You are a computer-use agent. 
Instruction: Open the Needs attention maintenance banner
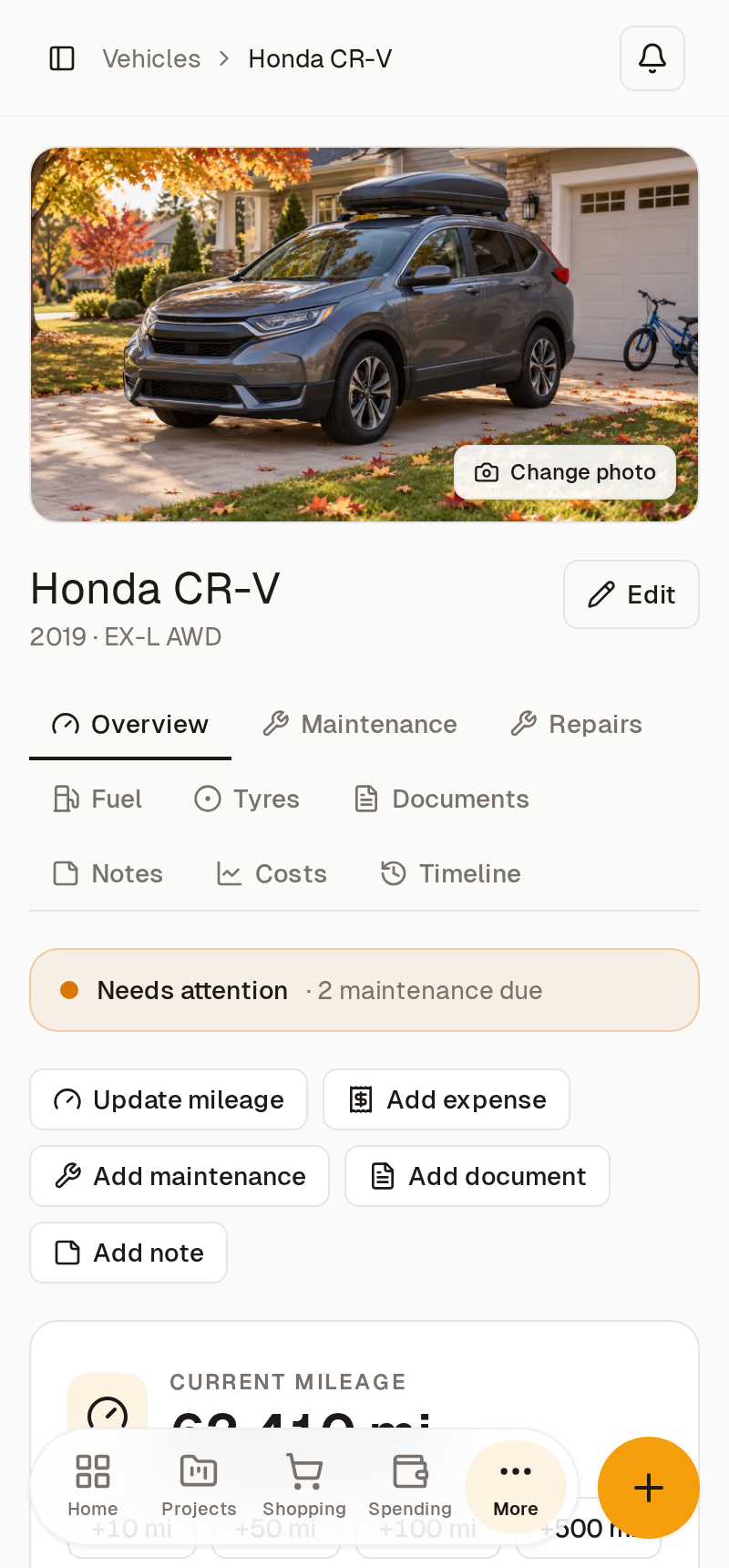[364, 990]
